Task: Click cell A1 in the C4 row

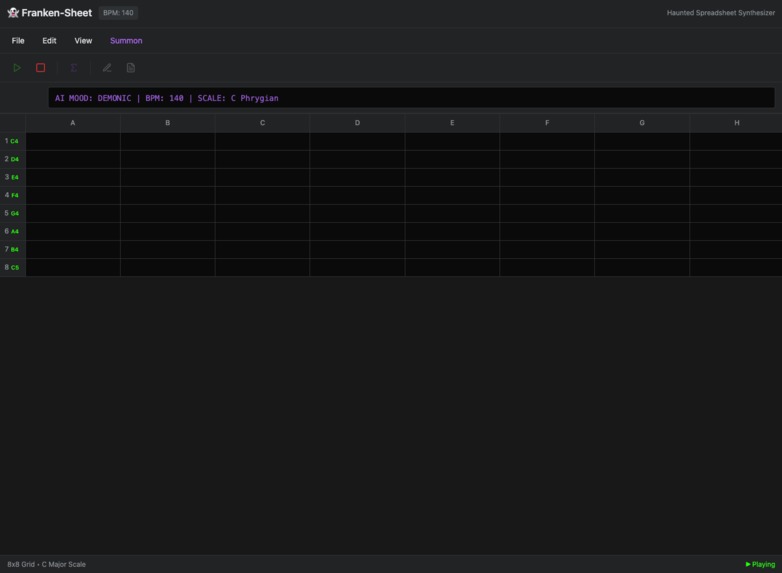Action: (73, 141)
